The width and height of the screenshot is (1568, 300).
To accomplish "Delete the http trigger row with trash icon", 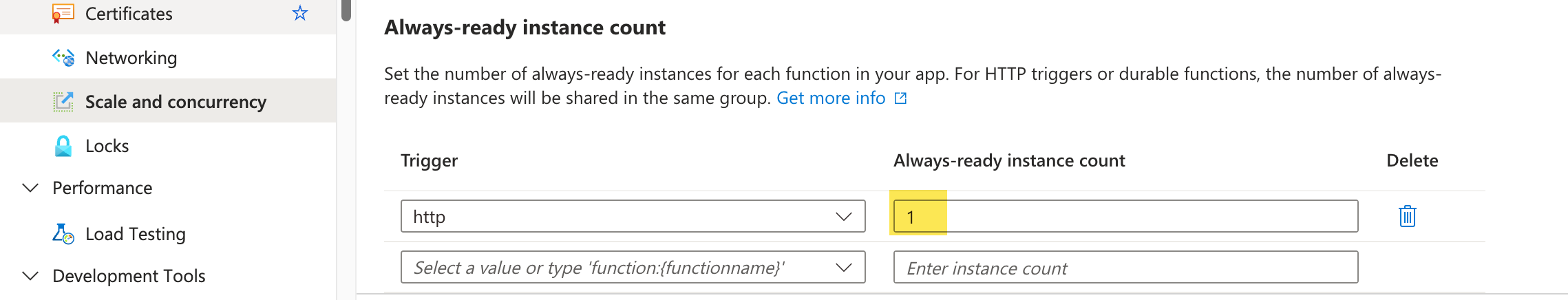I will [x=1407, y=216].
